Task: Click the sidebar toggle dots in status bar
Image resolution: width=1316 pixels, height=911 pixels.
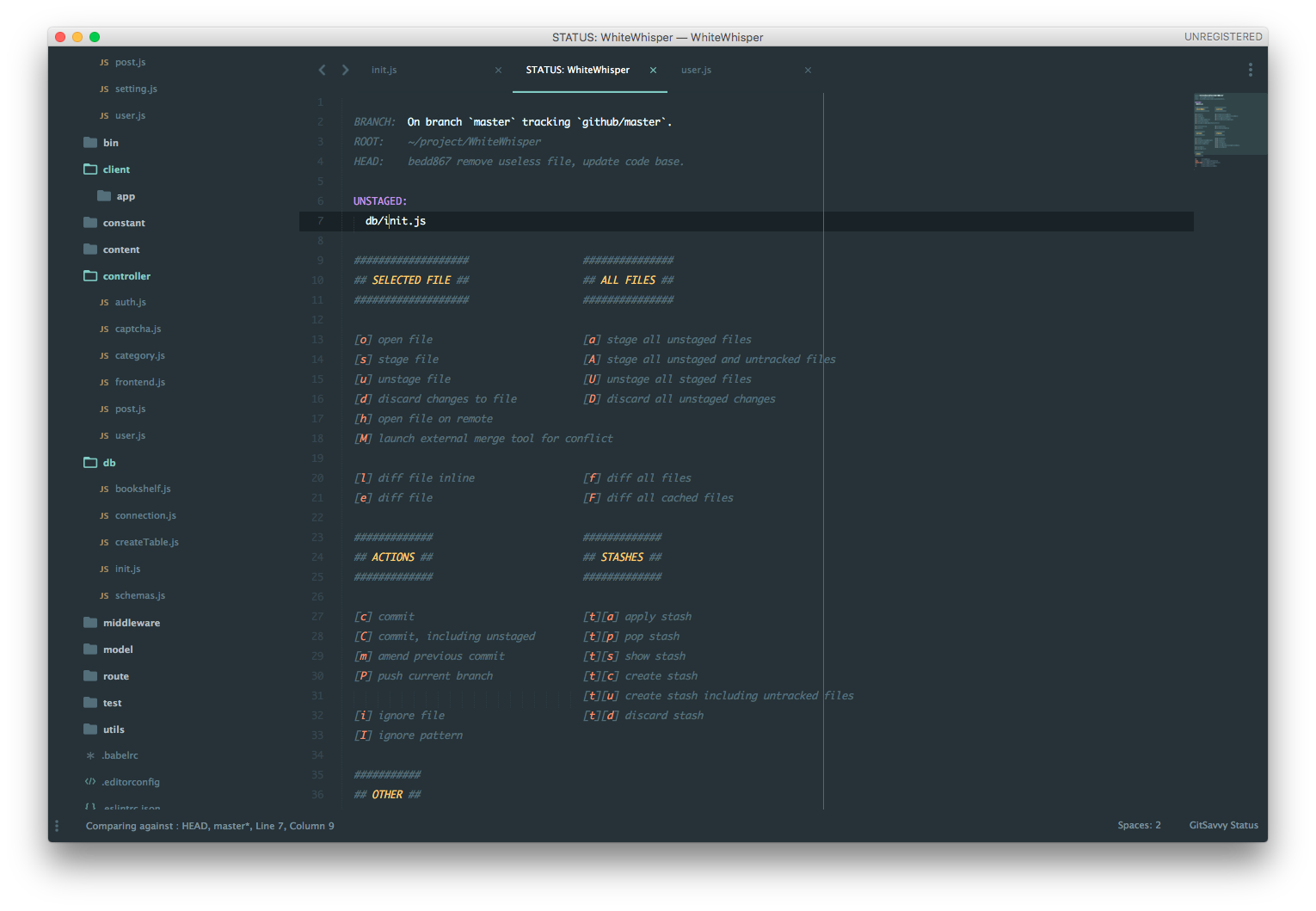Action: click(57, 826)
